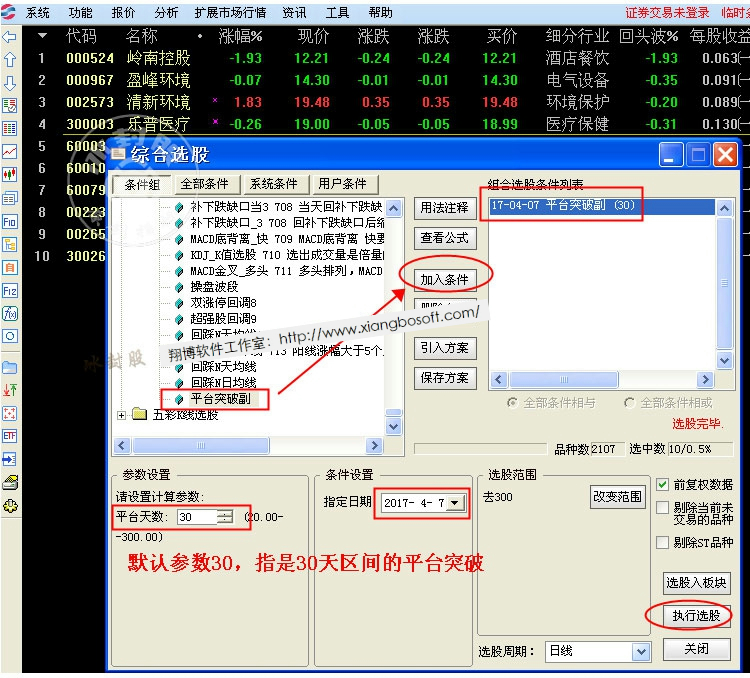Switch to the 系统条件 tab
Image resolution: width=750 pixels, height=678 pixels.
click(x=274, y=184)
